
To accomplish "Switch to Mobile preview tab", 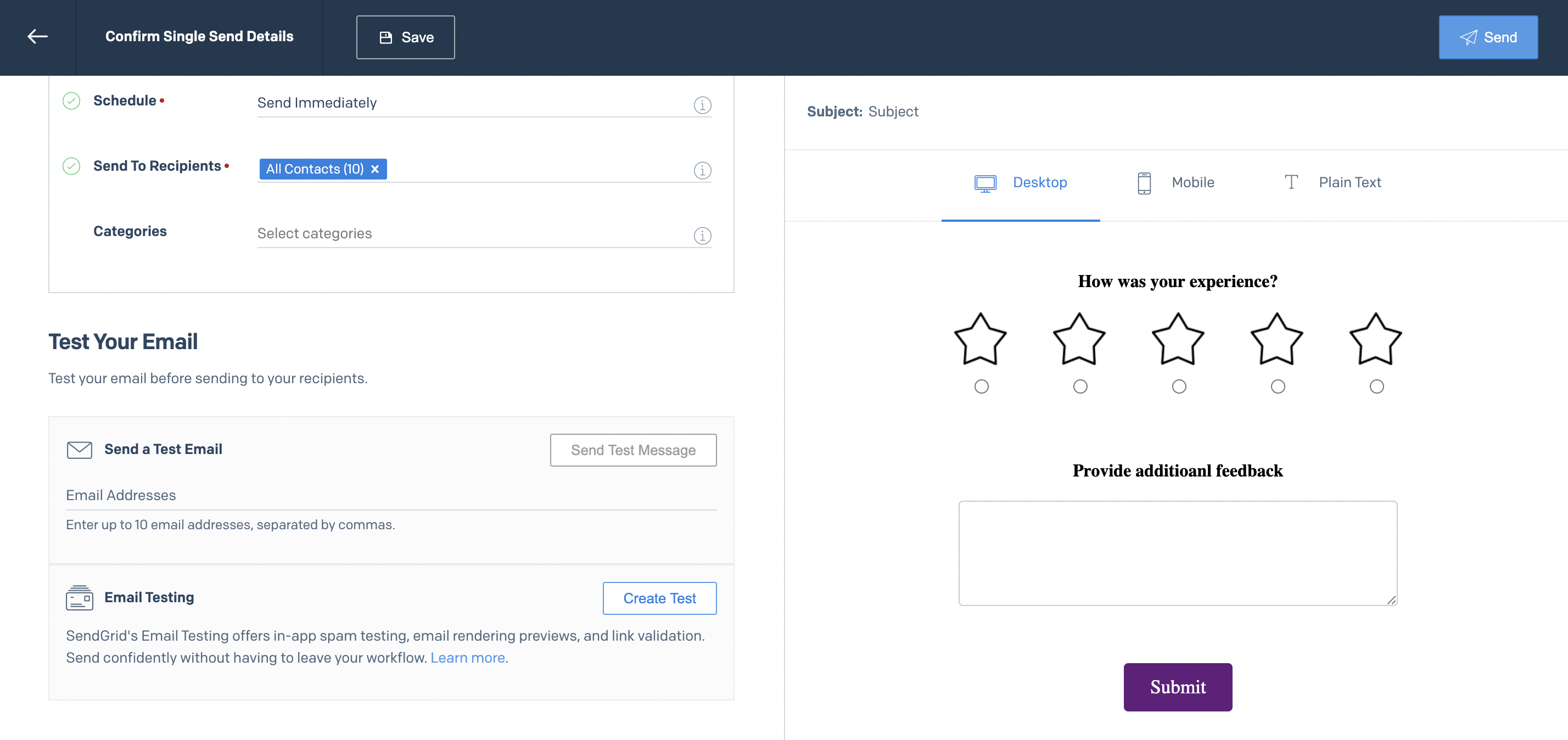I will point(1177,182).
